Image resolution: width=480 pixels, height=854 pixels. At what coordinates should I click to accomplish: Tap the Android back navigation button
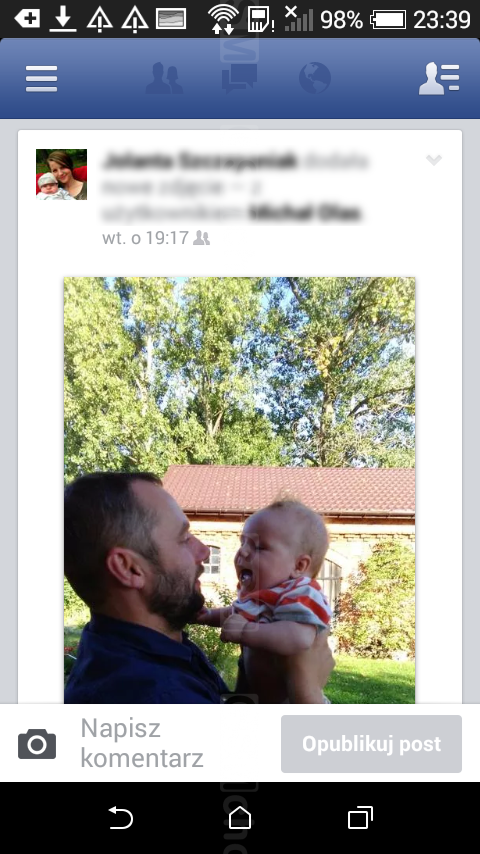tap(120, 818)
